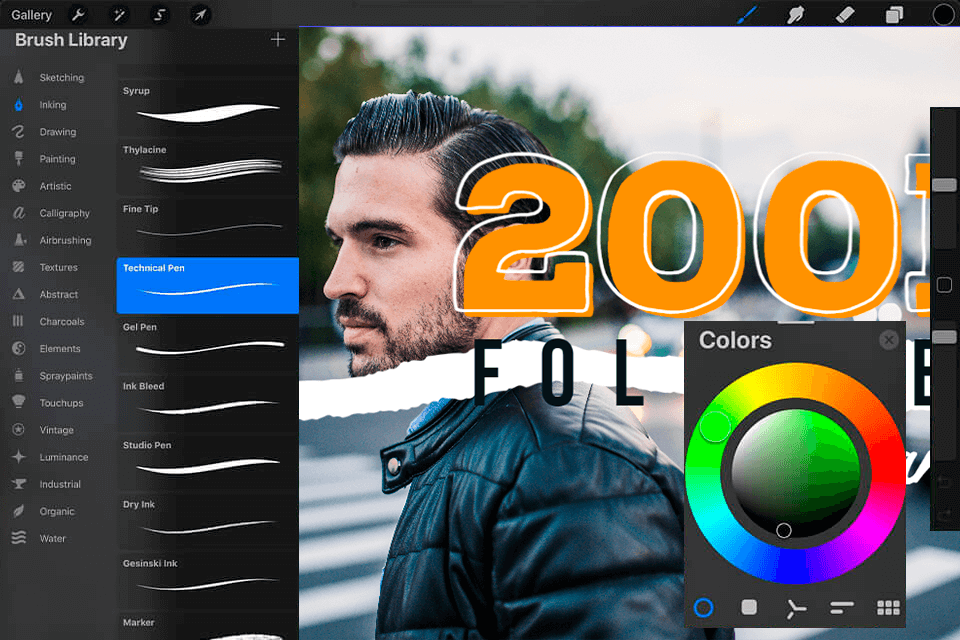Viewport: 960px width, 640px height.
Task: Open the Smudge tool
Action: click(795, 14)
